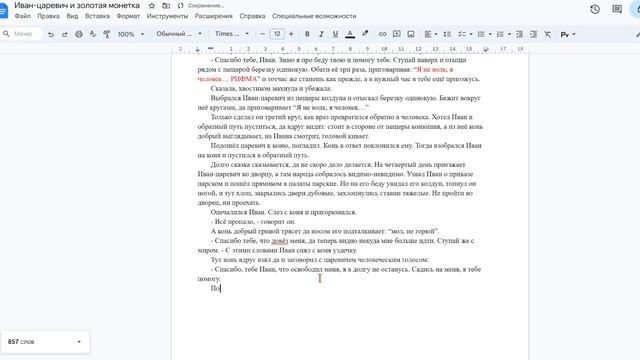Click the line starting Опечалился Иван
Viewport: 640px width, 360px height.
point(284,212)
